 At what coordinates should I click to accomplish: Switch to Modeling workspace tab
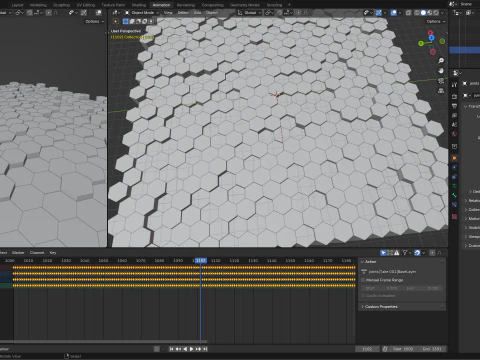click(38, 5)
